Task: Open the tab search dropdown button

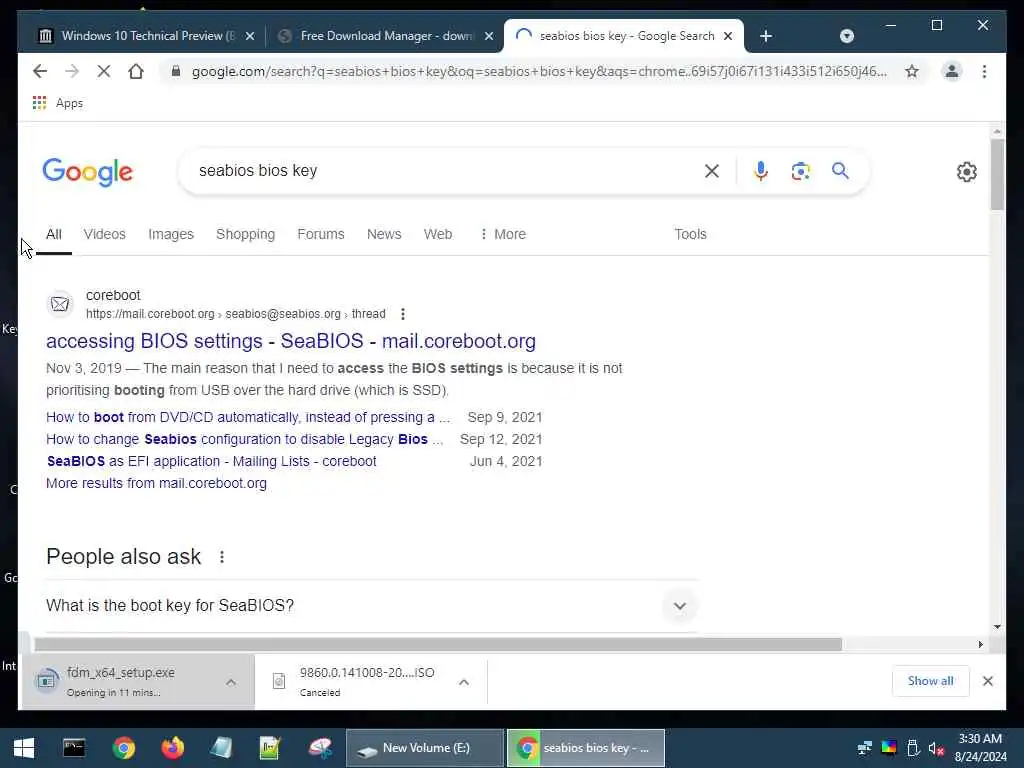Action: click(x=846, y=36)
